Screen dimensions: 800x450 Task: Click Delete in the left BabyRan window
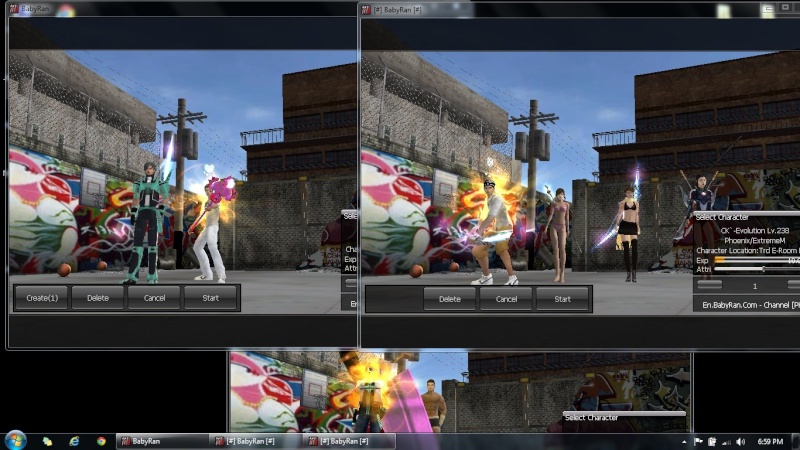point(97,298)
